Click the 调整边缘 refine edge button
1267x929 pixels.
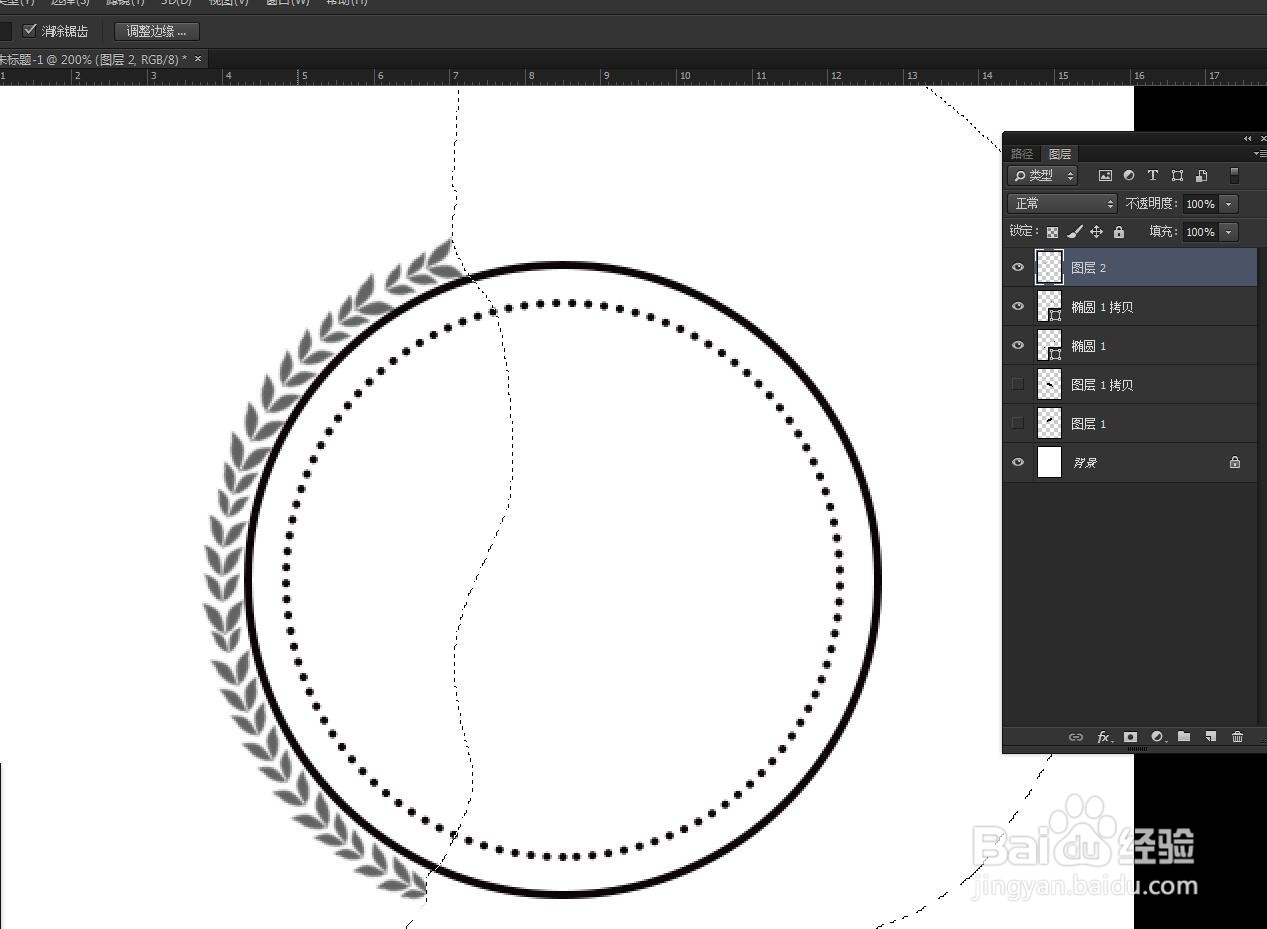coord(157,32)
